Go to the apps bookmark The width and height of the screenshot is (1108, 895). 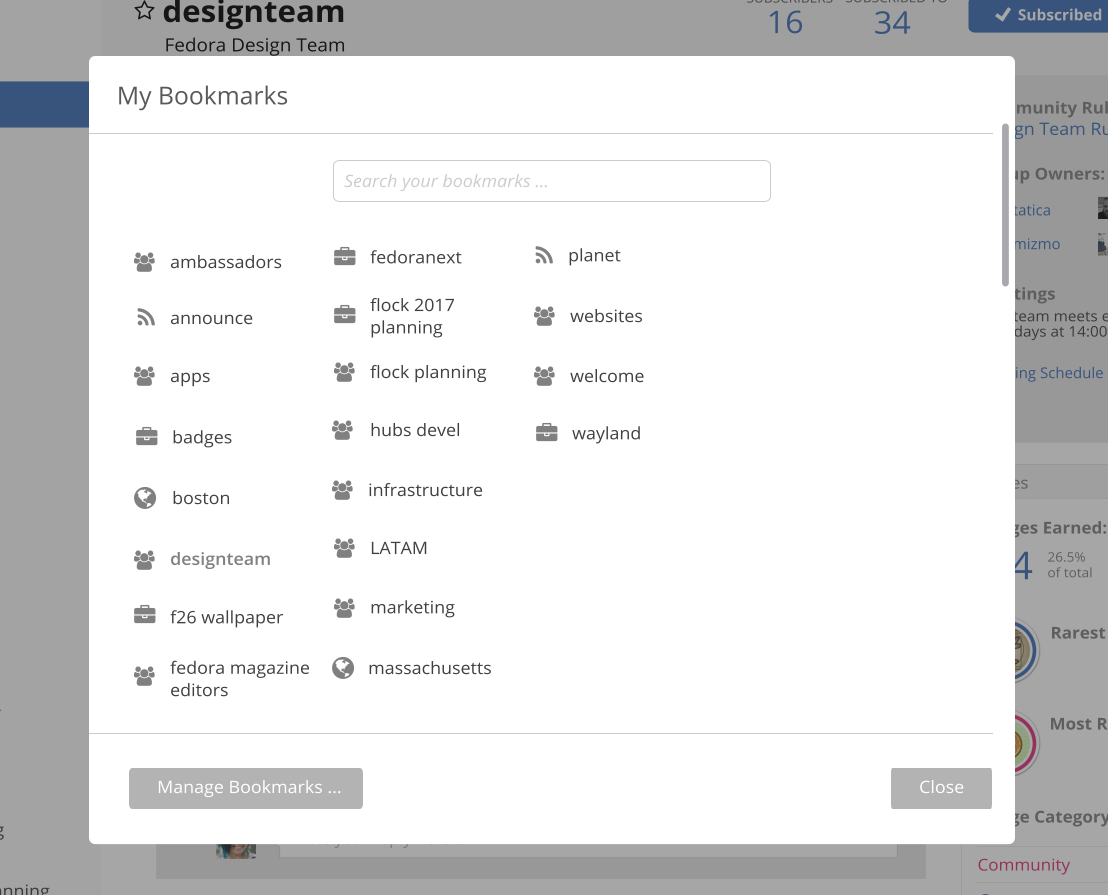tap(190, 377)
